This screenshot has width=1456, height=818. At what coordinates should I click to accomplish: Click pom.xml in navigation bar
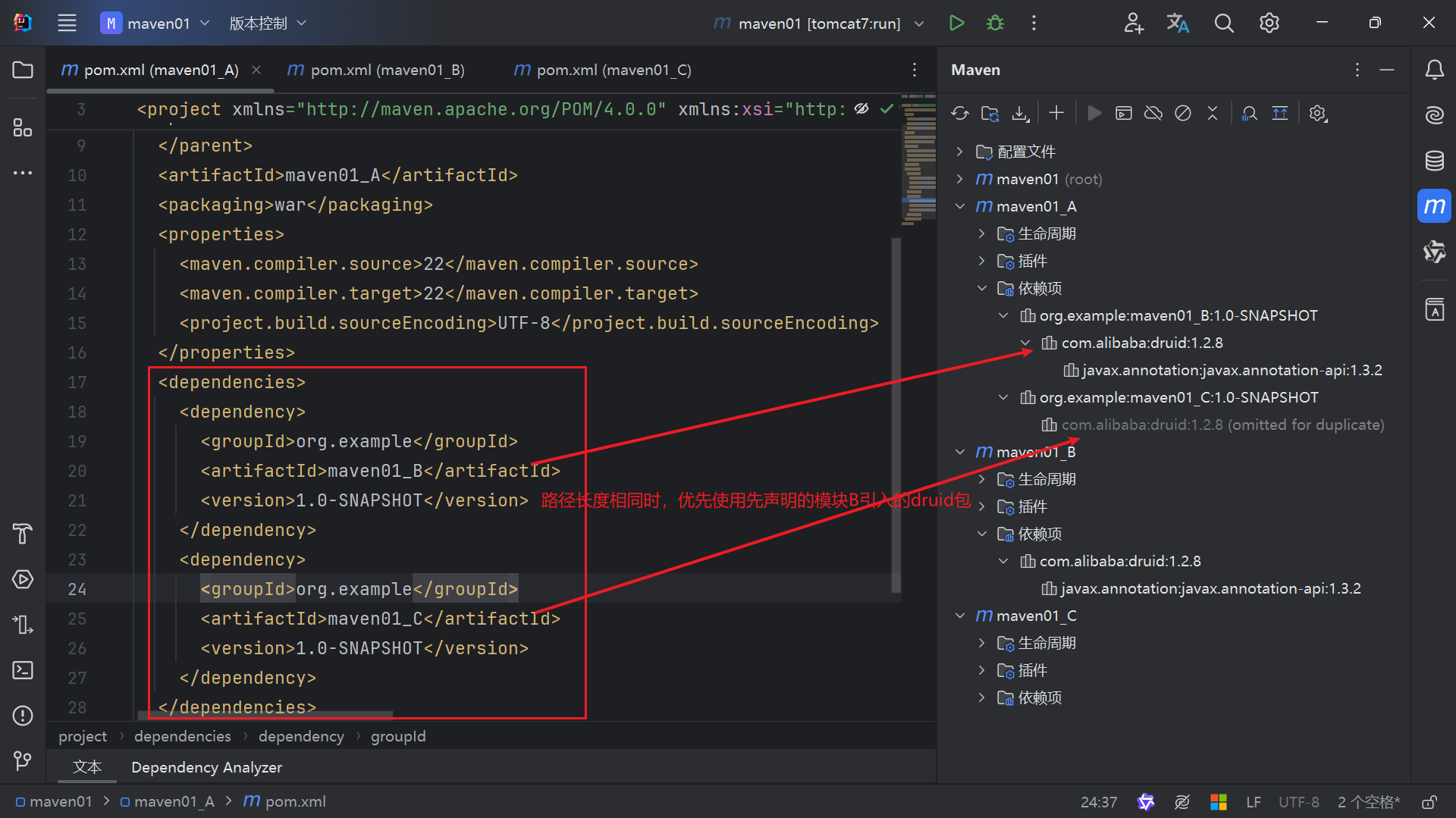click(284, 801)
